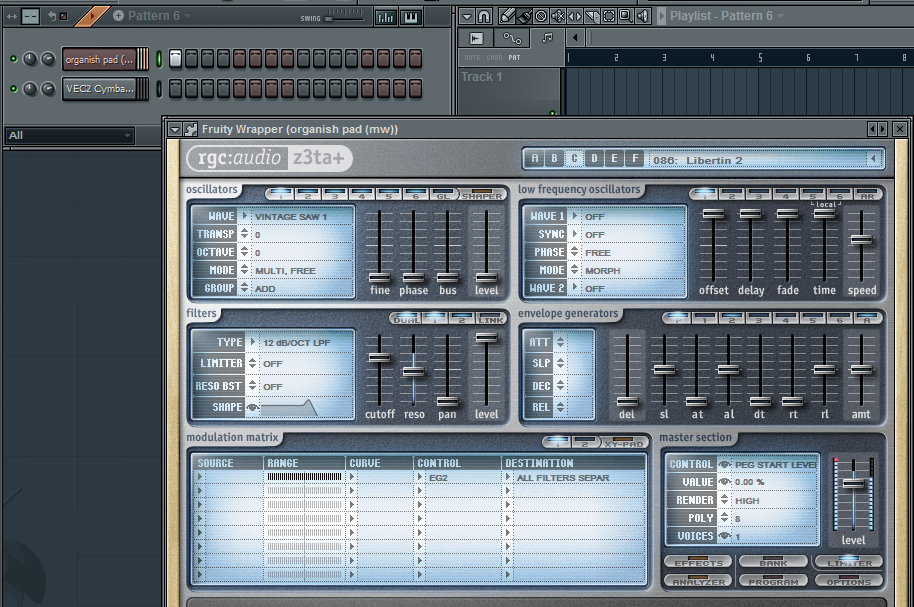Select LFO 3 tab

point(758,194)
